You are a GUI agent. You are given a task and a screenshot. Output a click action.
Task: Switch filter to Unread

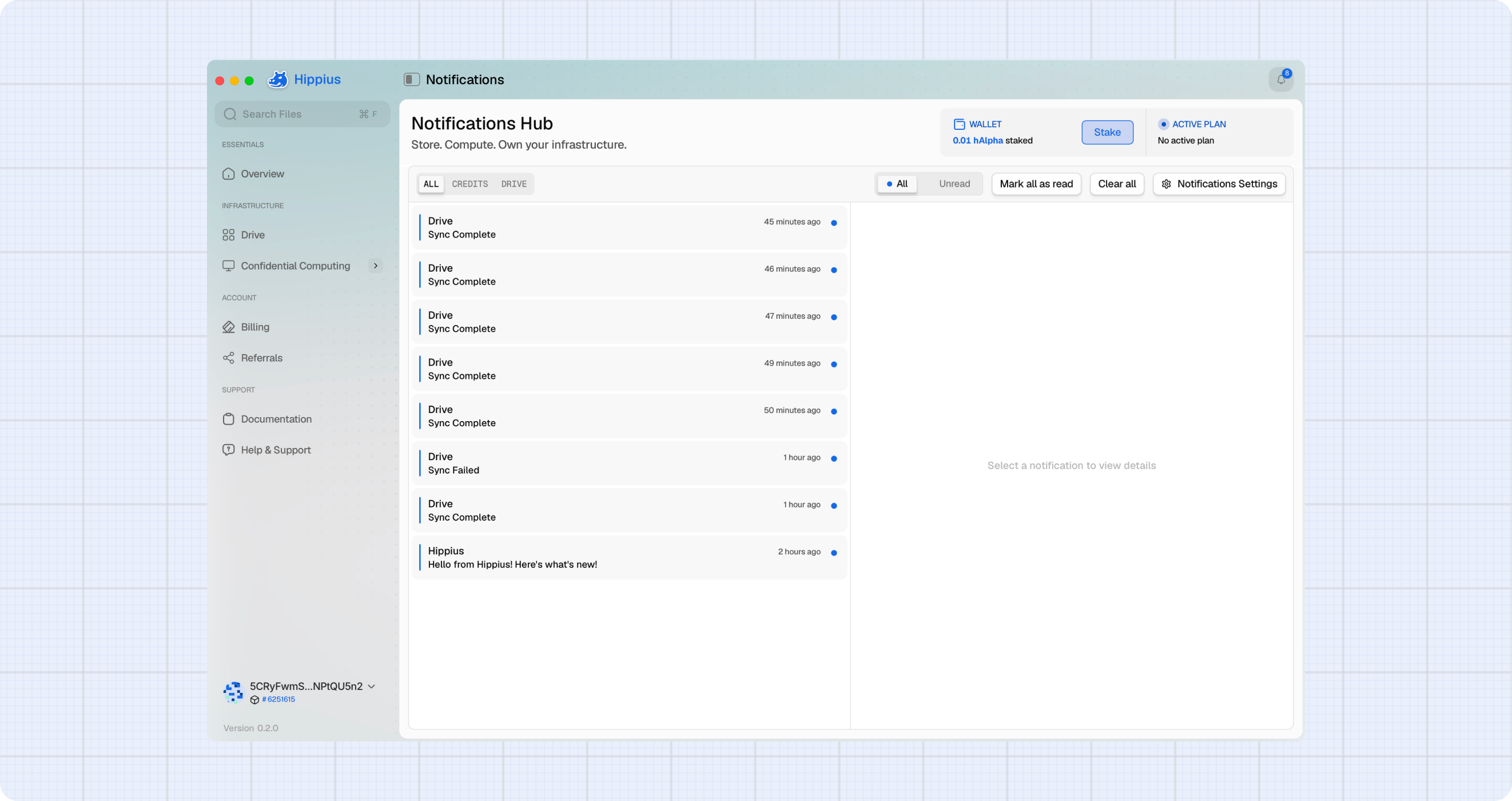pyautogui.click(x=954, y=184)
